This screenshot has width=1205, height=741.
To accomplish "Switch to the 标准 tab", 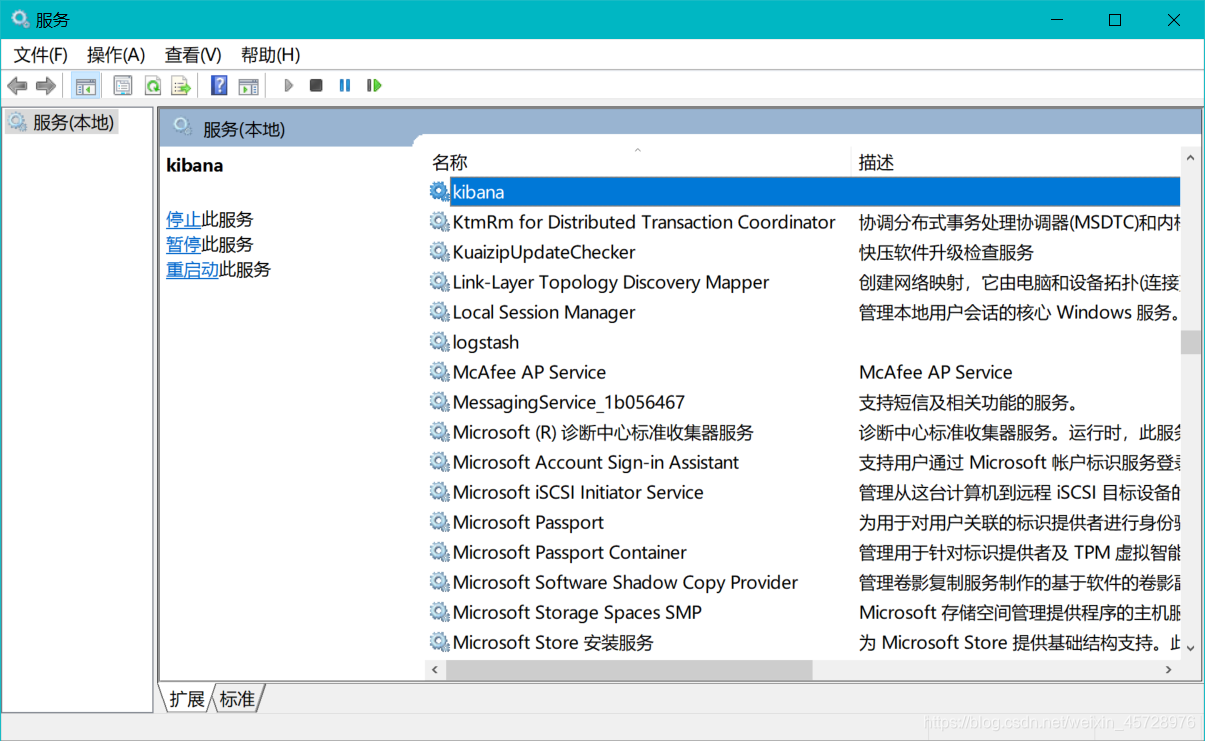I will coord(236,699).
